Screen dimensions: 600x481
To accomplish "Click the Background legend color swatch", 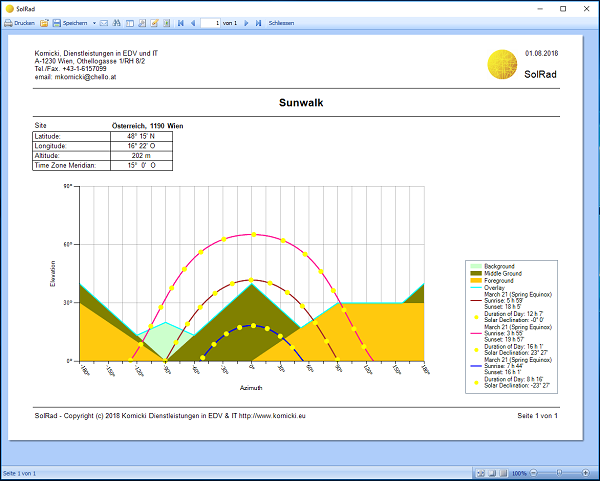I will (477, 266).
